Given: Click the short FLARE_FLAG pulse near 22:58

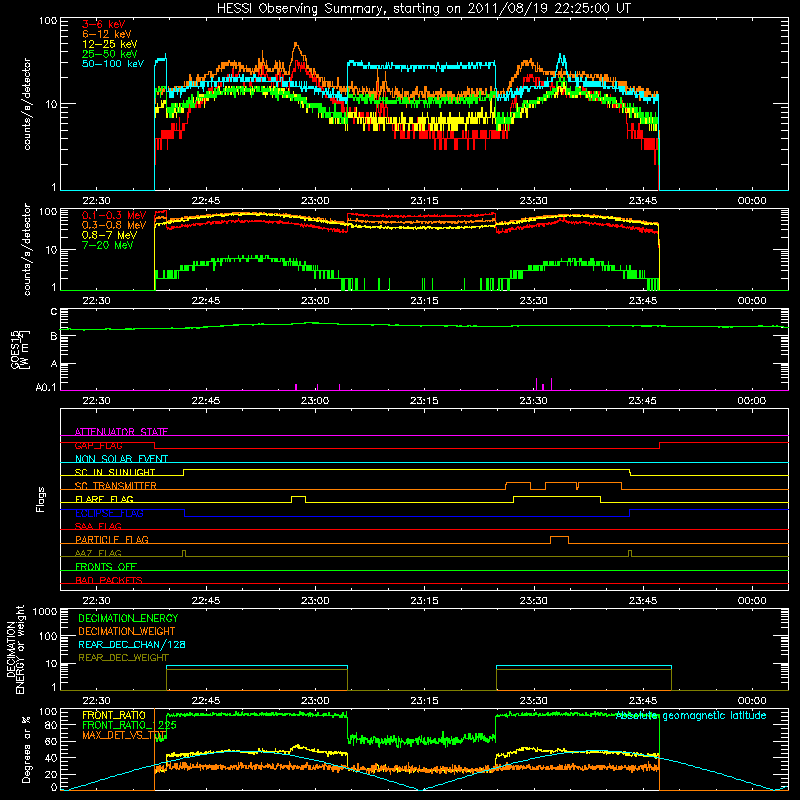Looking at the screenshot, I should pos(298,499).
